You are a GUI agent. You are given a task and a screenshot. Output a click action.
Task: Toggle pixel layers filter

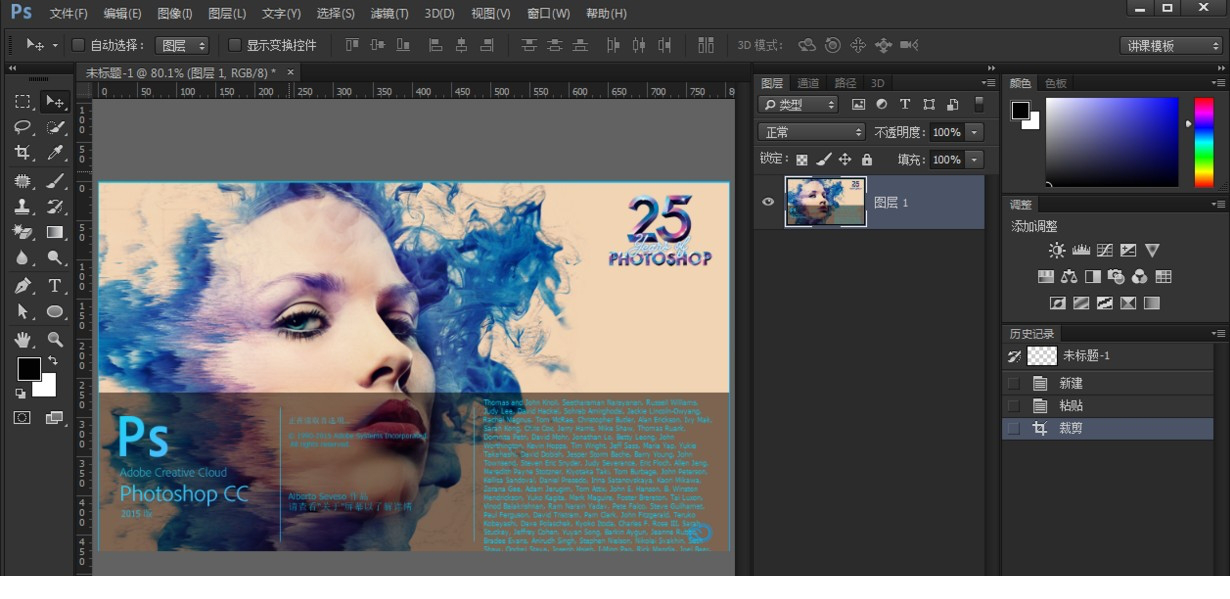(x=858, y=104)
